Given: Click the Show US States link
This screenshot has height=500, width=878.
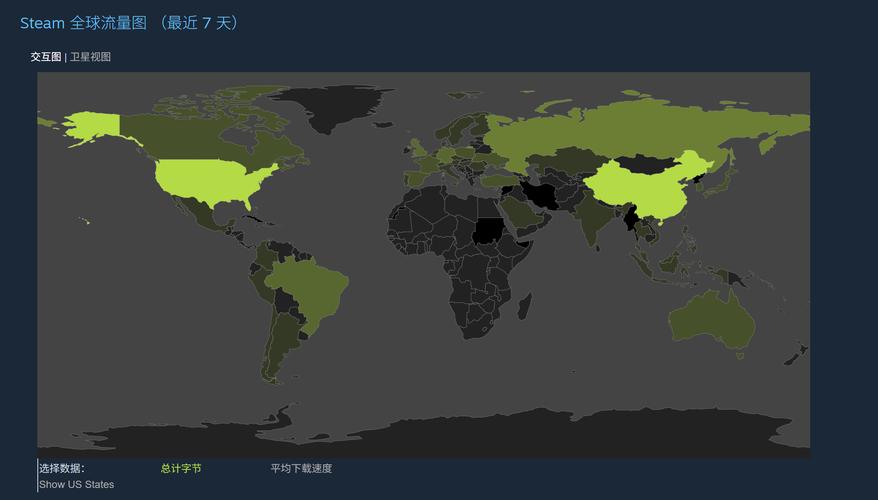Looking at the screenshot, I should pos(77,484).
